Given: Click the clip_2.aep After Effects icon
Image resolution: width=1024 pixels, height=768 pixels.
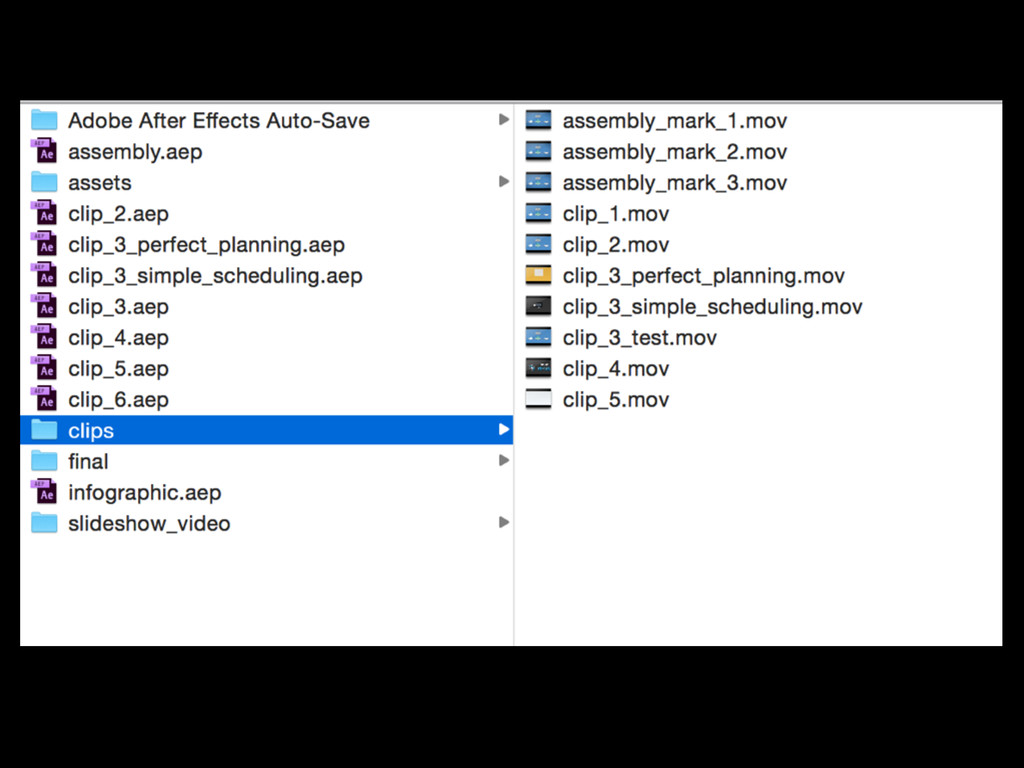Looking at the screenshot, I should click(44, 214).
